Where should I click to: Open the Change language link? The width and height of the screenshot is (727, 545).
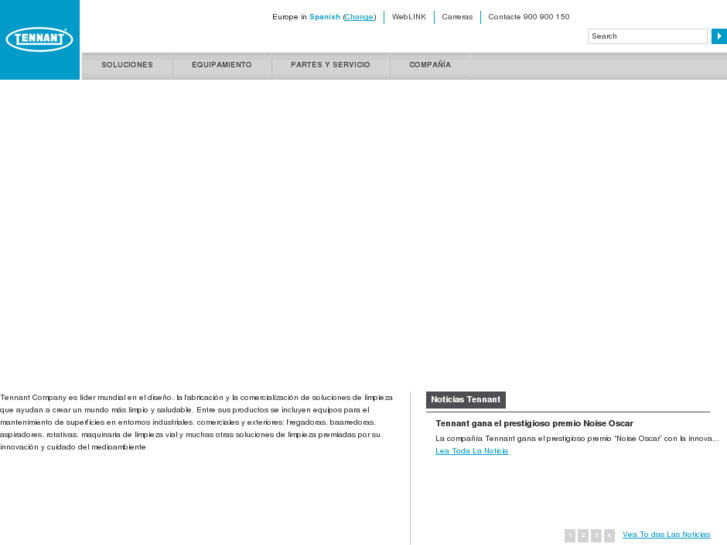click(x=359, y=17)
